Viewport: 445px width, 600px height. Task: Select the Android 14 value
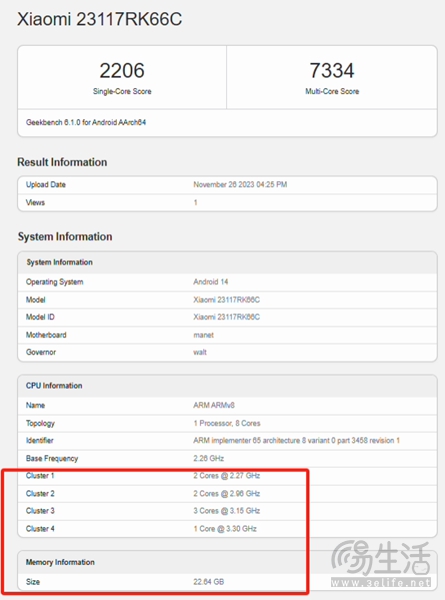click(210, 282)
